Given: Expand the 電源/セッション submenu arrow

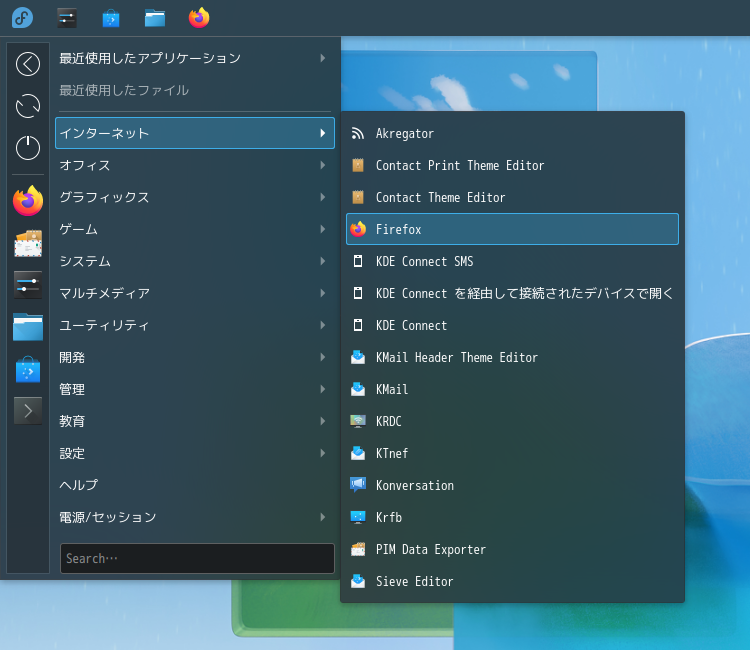Looking at the screenshot, I should coord(323,517).
